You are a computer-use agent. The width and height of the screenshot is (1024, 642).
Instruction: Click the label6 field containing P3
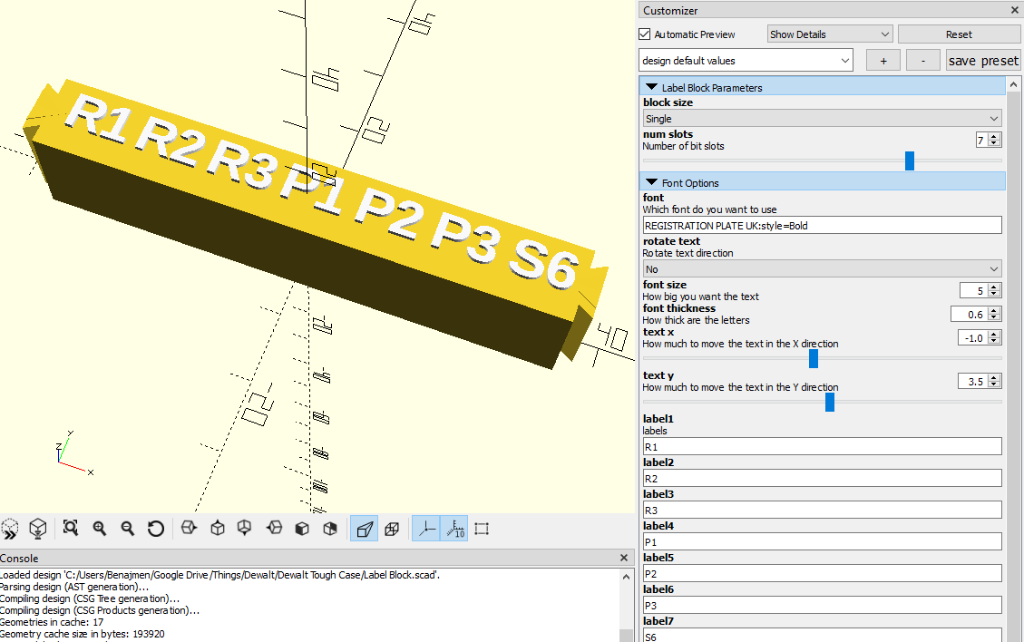point(822,605)
